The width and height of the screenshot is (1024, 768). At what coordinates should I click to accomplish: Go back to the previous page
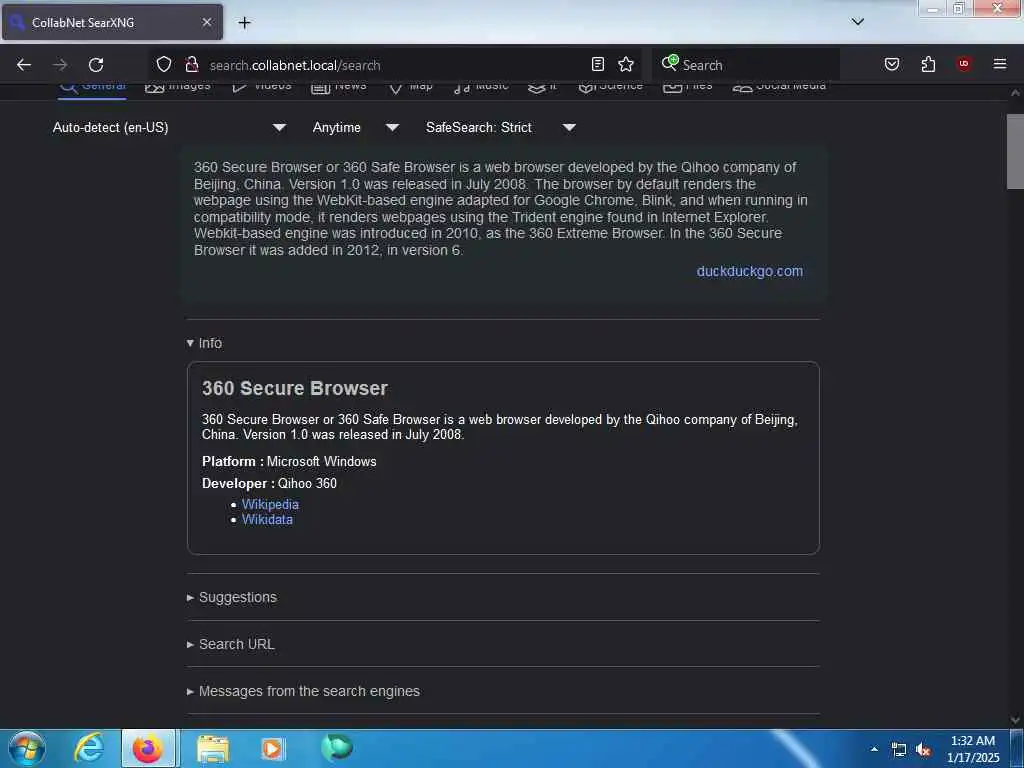[x=24, y=65]
